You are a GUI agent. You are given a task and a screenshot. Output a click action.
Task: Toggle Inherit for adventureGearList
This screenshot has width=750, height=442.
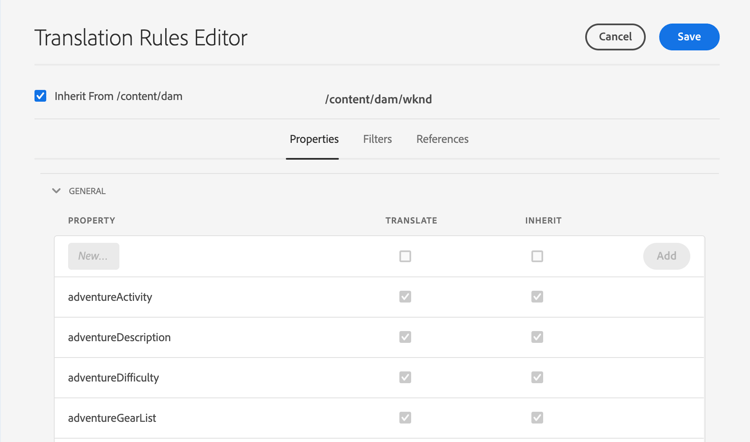[537, 417]
